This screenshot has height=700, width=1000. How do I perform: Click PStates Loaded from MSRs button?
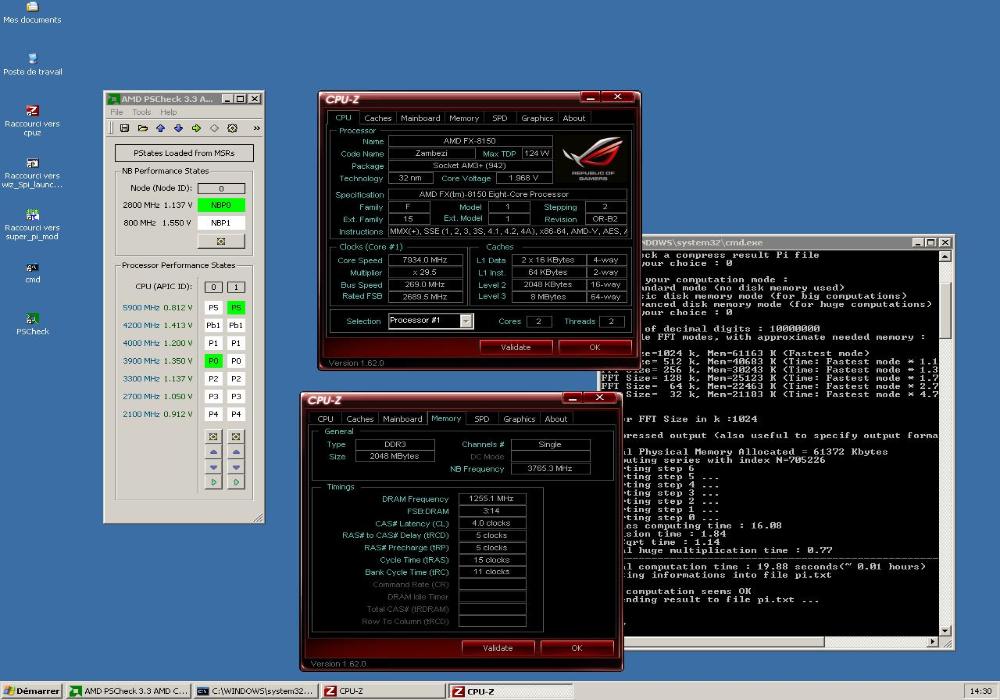[184, 153]
